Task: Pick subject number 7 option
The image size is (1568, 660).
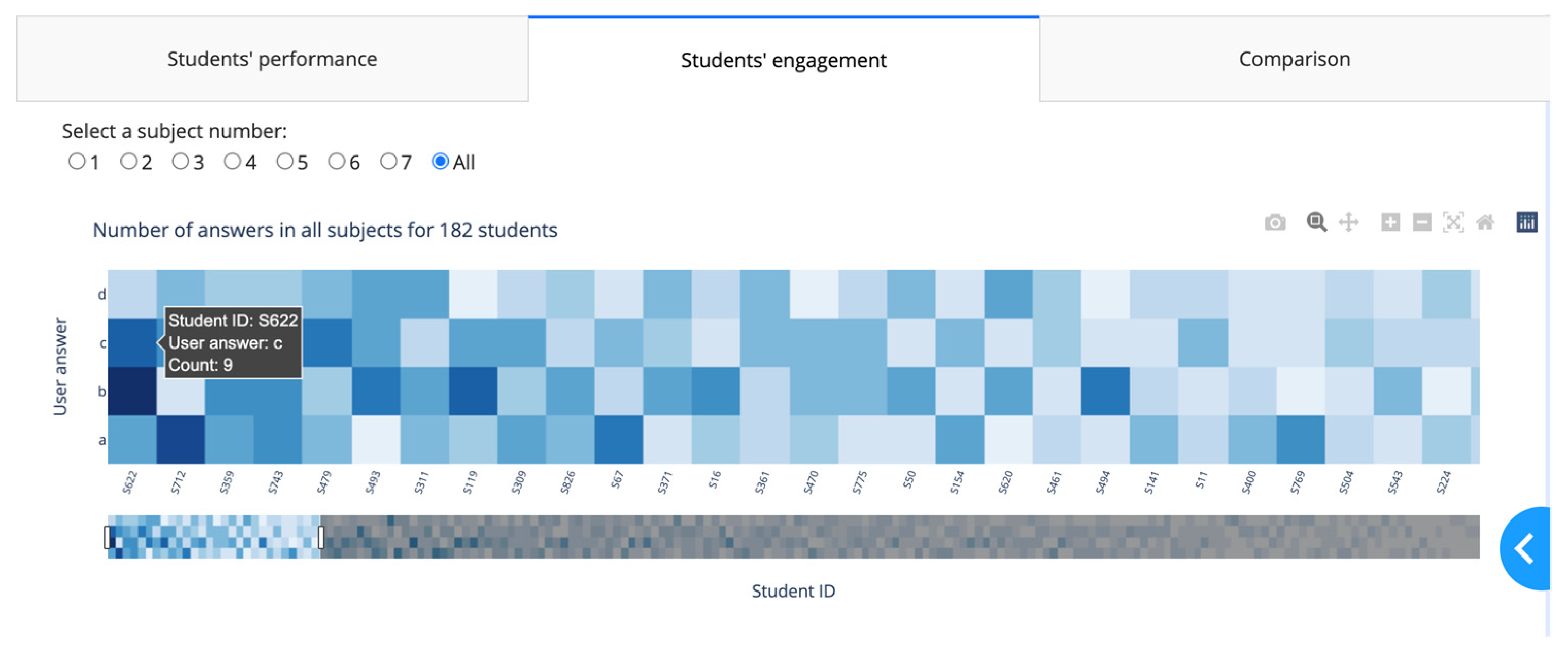Action: (388, 161)
